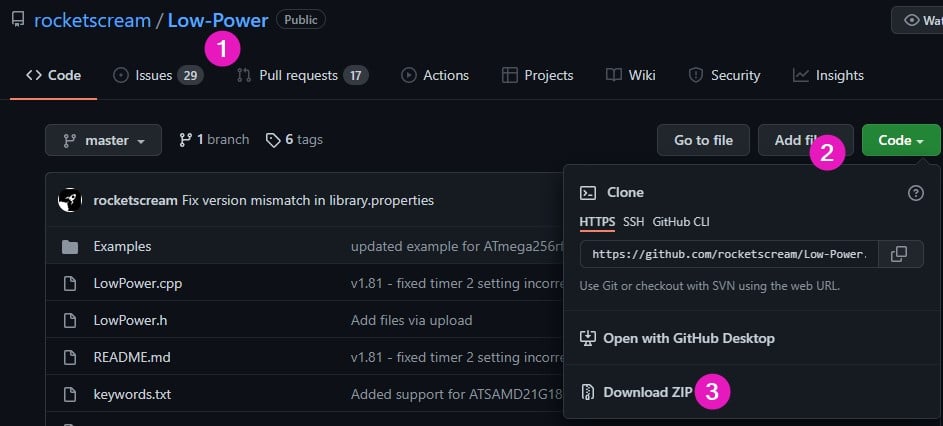Select the SSH clone tab
Viewport: 943px width, 426px height.
coord(633,221)
